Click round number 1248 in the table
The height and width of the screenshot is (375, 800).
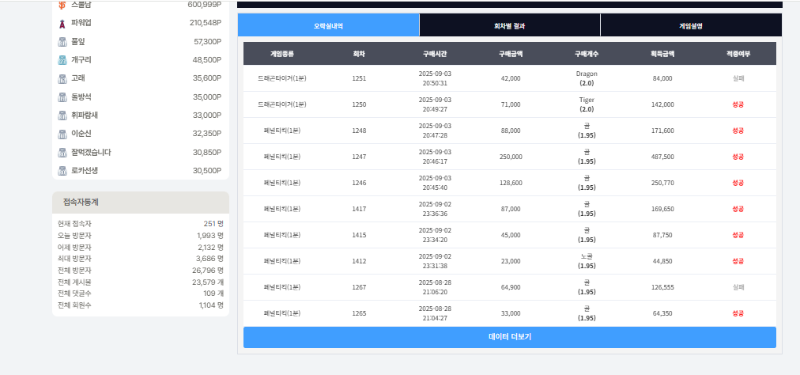click(359, 131)
